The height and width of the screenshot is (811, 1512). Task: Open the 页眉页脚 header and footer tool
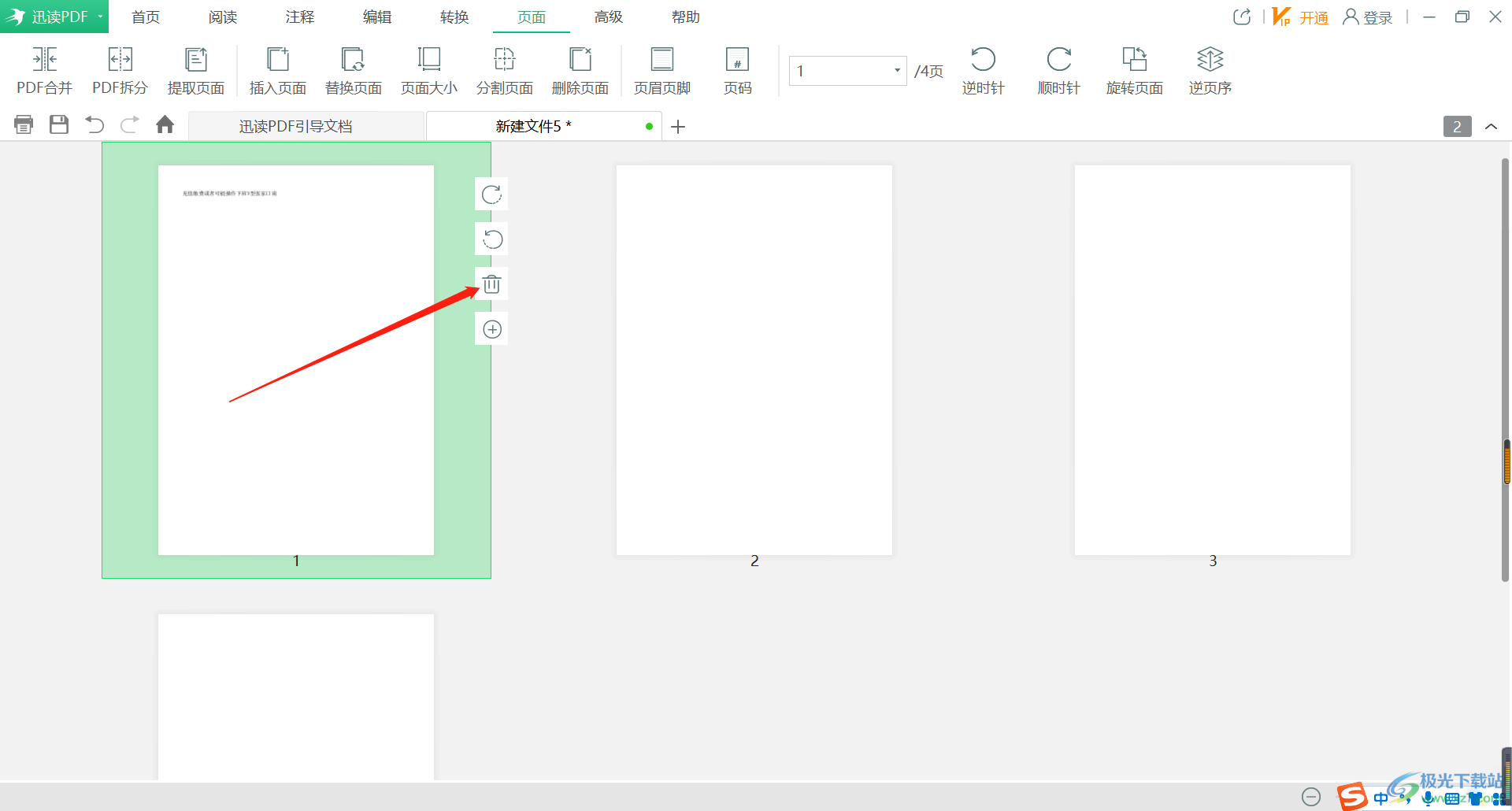pos(662,70)
